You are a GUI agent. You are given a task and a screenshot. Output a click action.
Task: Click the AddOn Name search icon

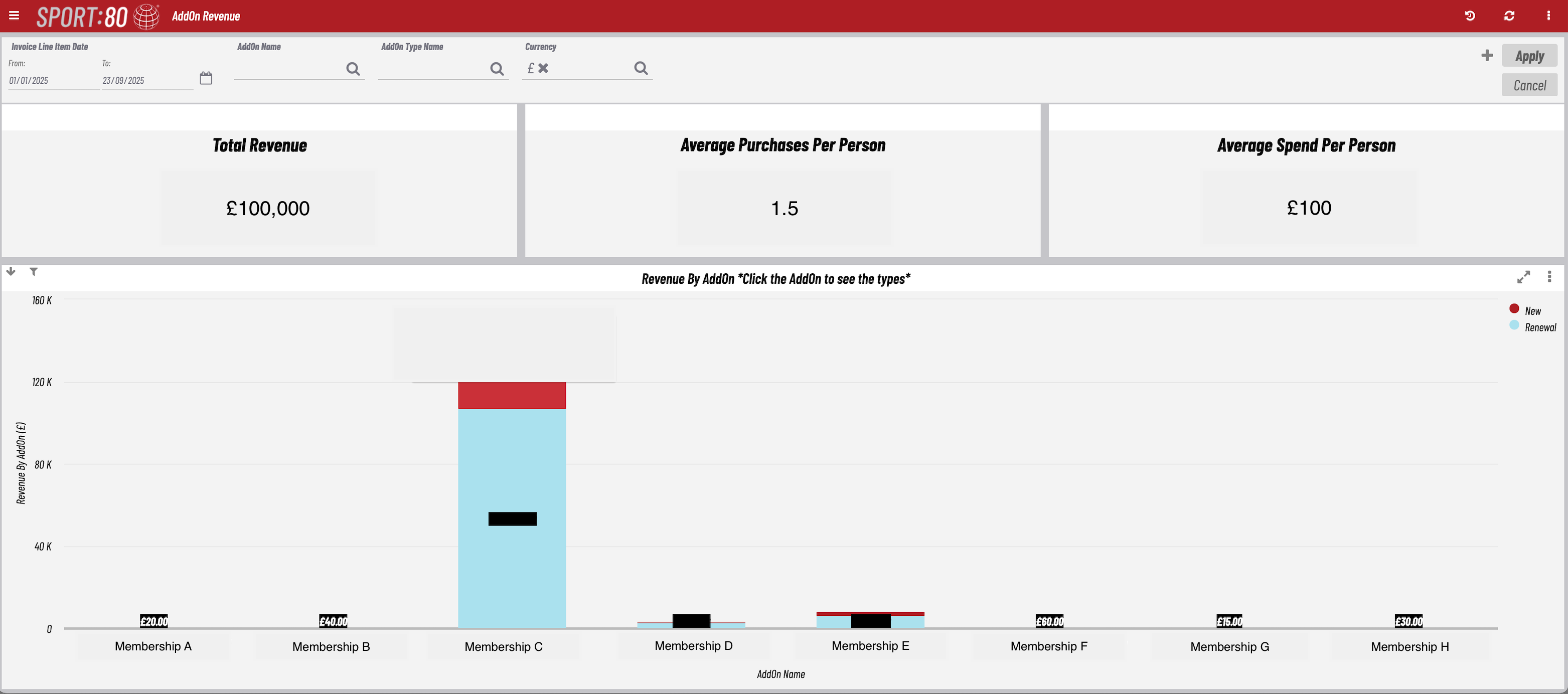353,69
